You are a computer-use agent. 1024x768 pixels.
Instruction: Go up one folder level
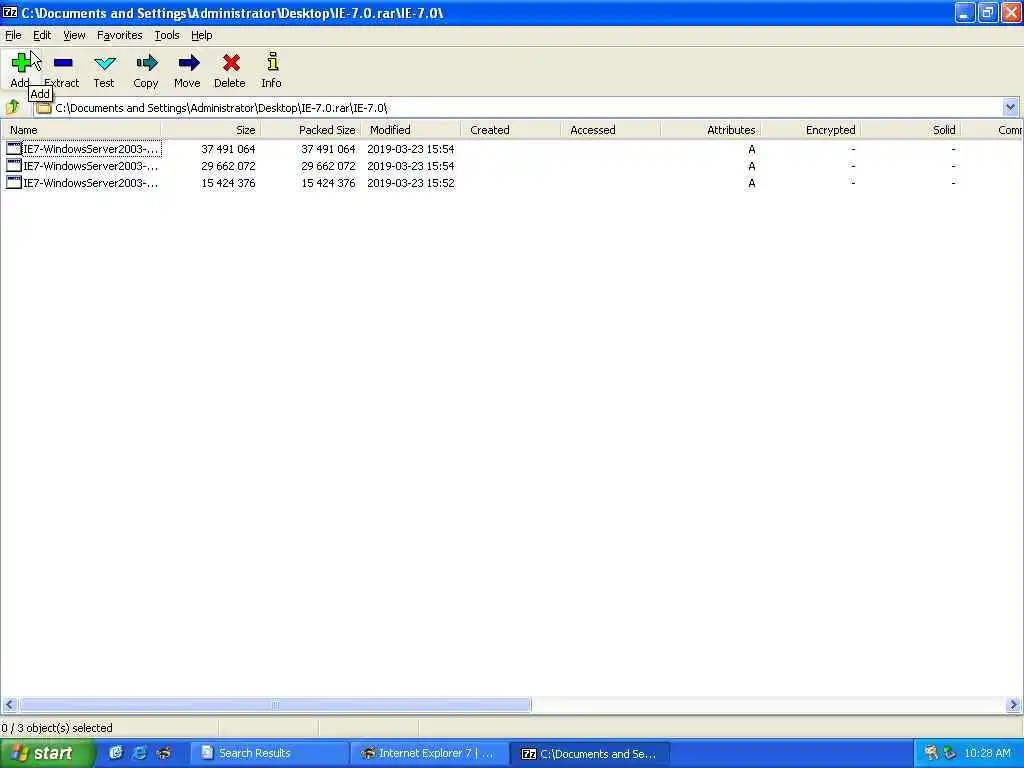pos(12,107)
